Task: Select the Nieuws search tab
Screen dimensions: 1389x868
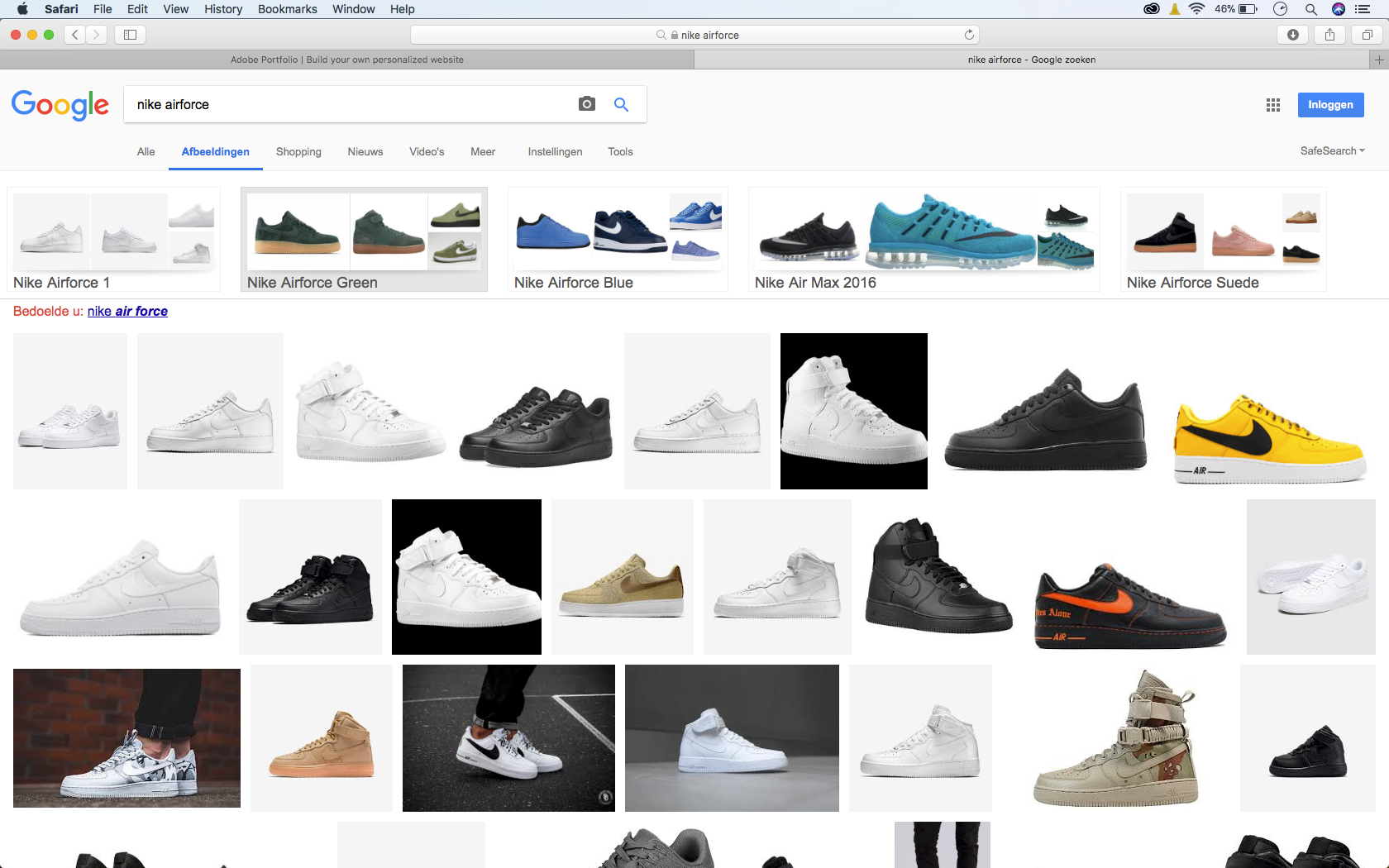Action: (365, 152)
